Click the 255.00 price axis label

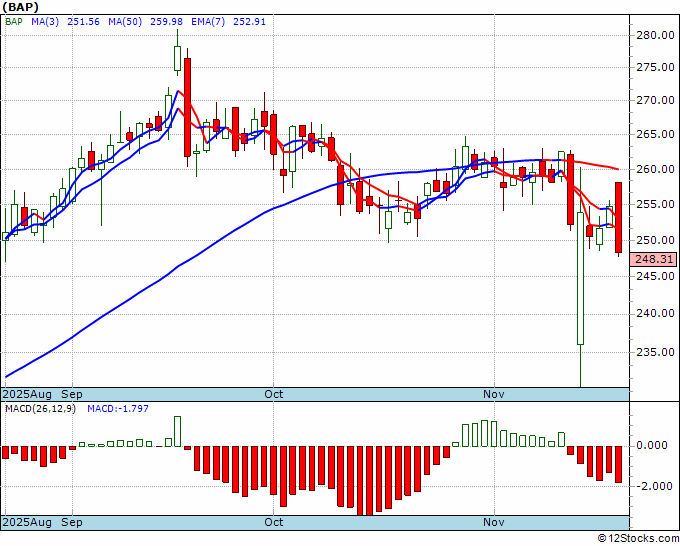[x=655, y=204]
